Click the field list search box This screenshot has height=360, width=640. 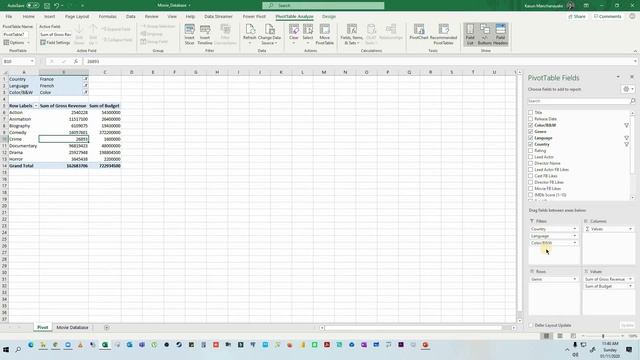point(579,101)
